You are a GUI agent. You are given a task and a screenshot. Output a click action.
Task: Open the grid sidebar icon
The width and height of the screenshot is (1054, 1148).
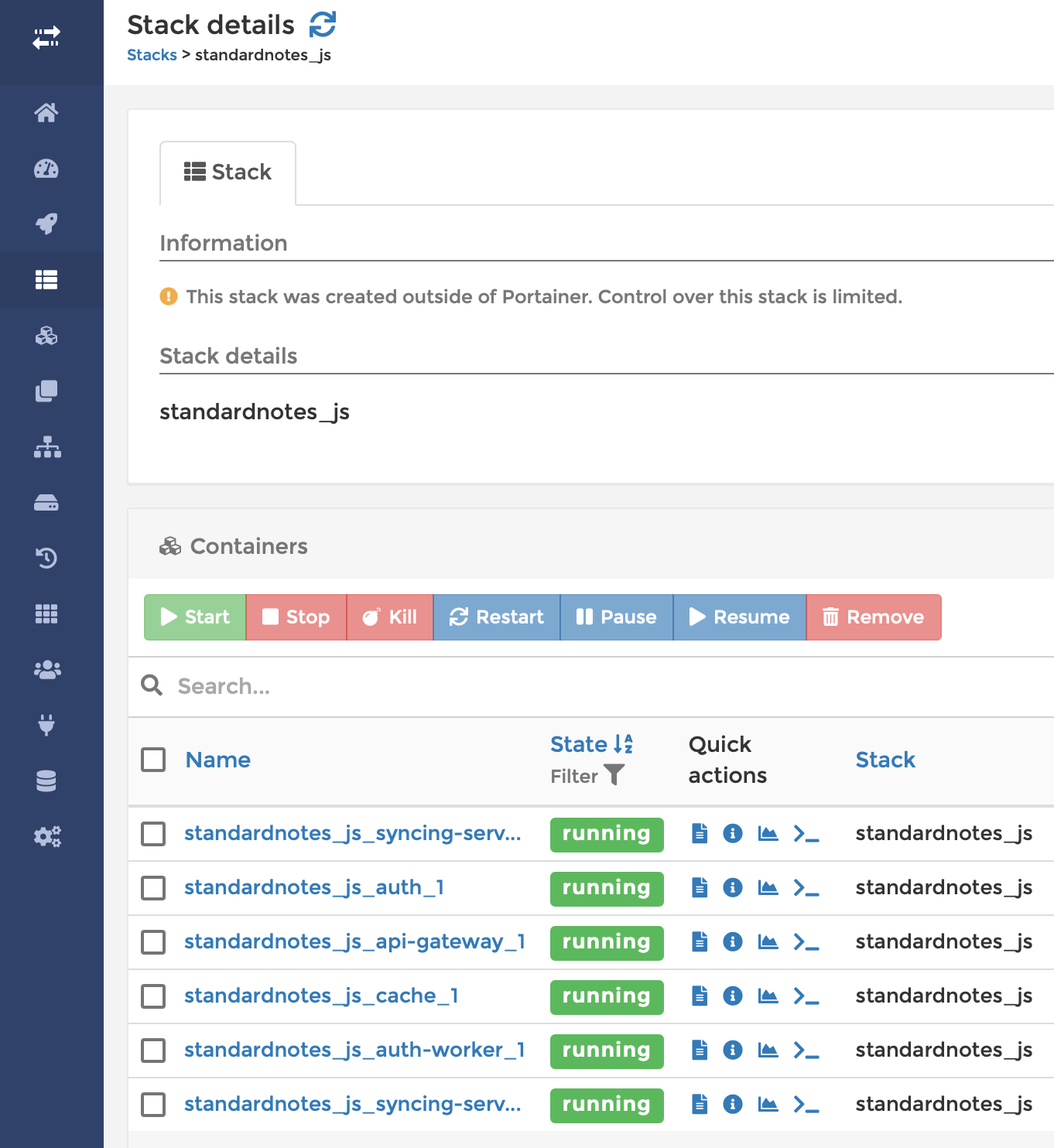coord(46,614)
